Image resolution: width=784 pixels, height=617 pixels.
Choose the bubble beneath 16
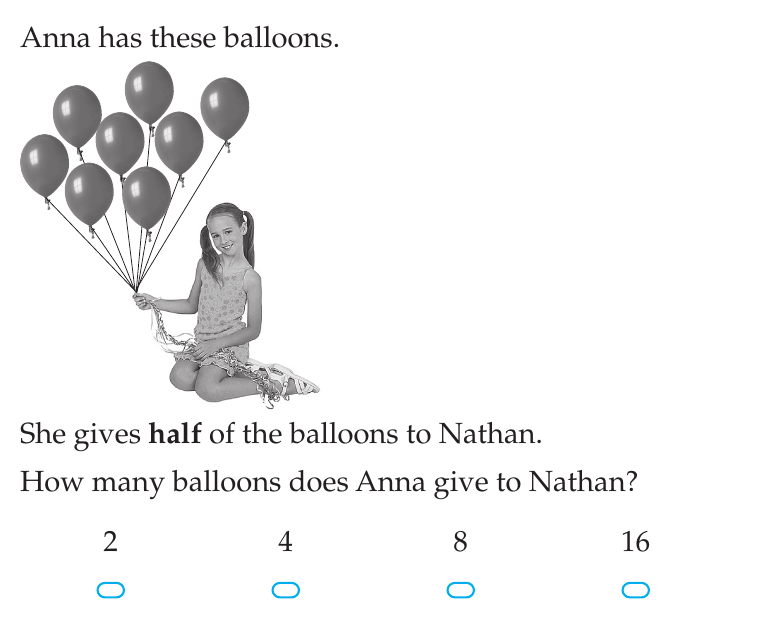click(636, 590)
